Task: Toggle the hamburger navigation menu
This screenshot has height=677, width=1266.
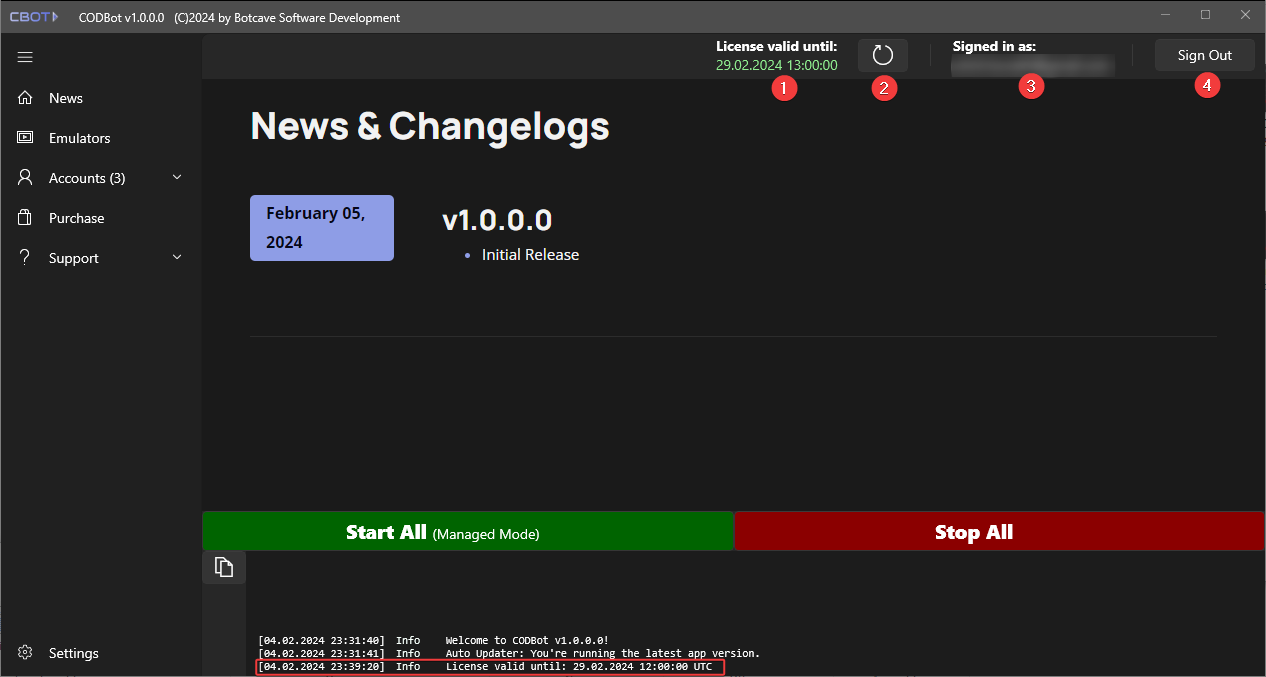Action: (25, 57)
